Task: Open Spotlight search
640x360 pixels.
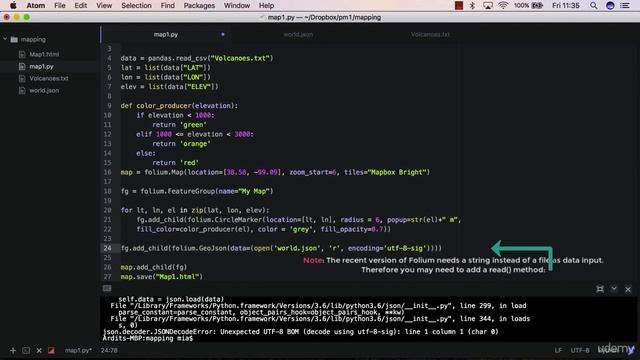Action: click(x=593, y=5)
